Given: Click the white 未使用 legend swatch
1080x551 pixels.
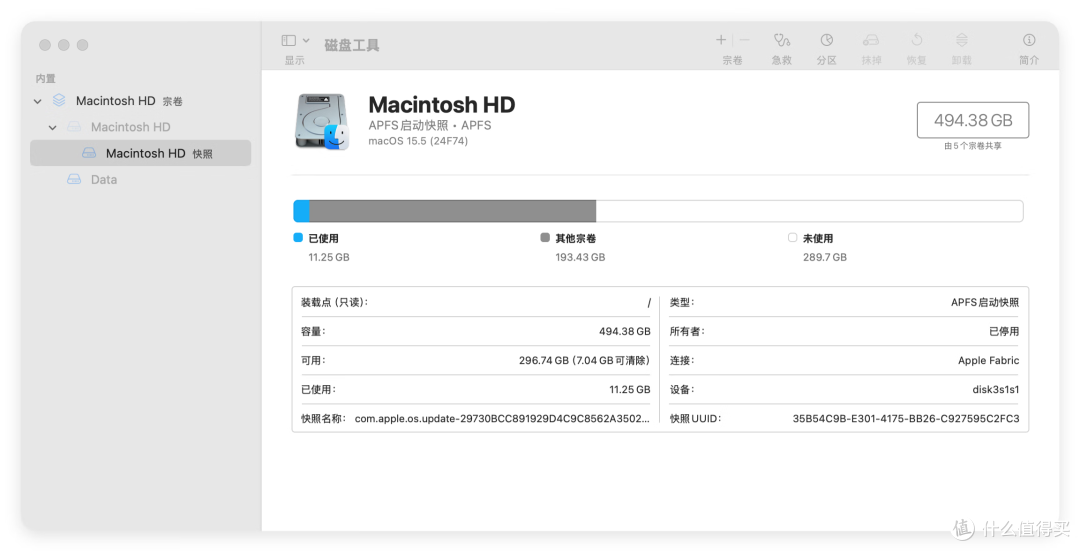Looking at the screenshot, I should (x=792, y=238).
